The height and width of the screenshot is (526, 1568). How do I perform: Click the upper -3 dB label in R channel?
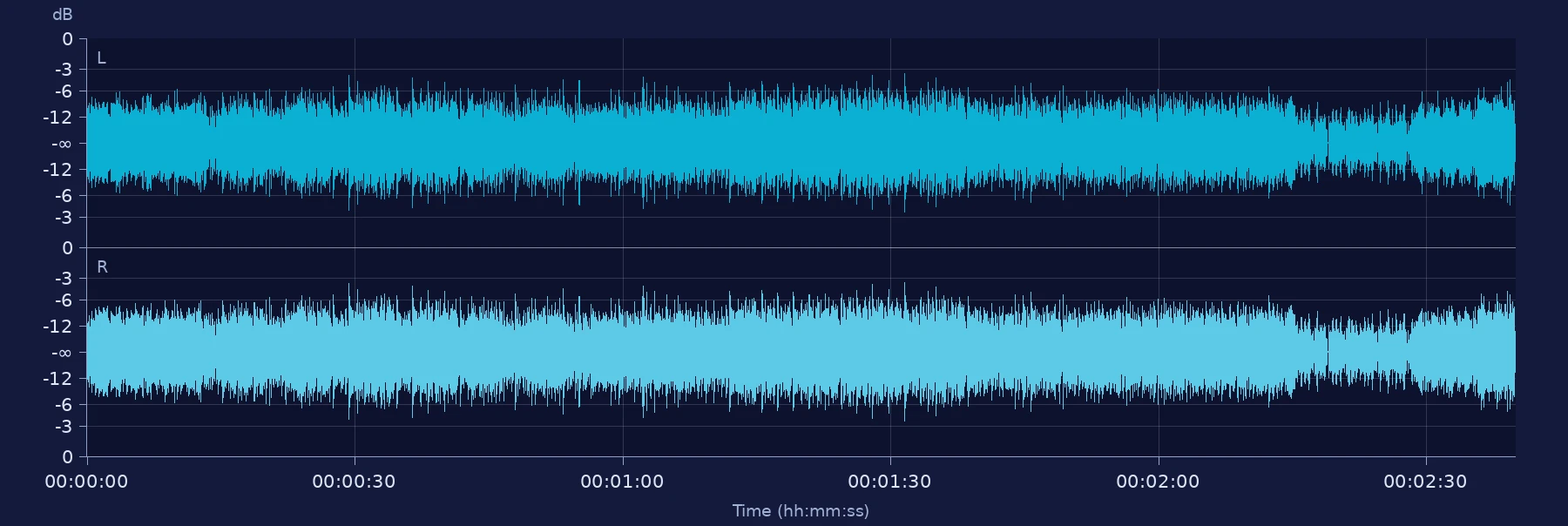click(64, 279)
